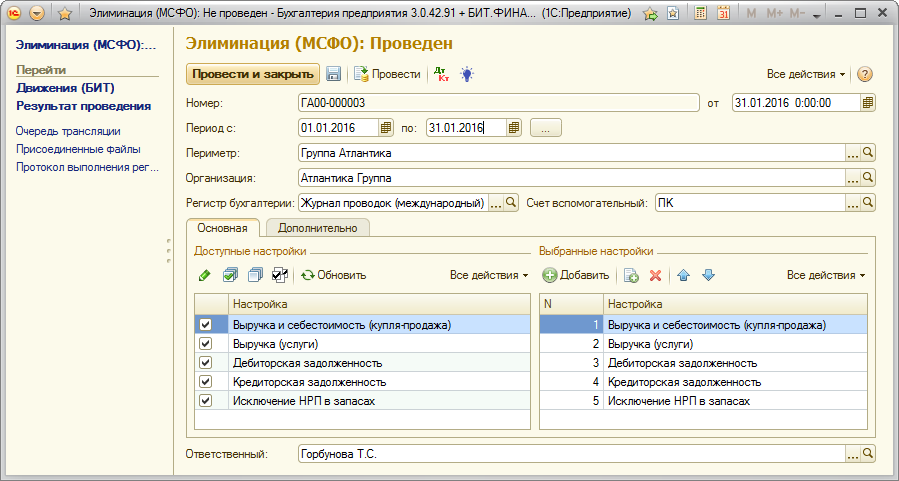Screen dimensions: 899x481
Task: Click the save (floppy disk) icon
Action: [x=334, y=74]
